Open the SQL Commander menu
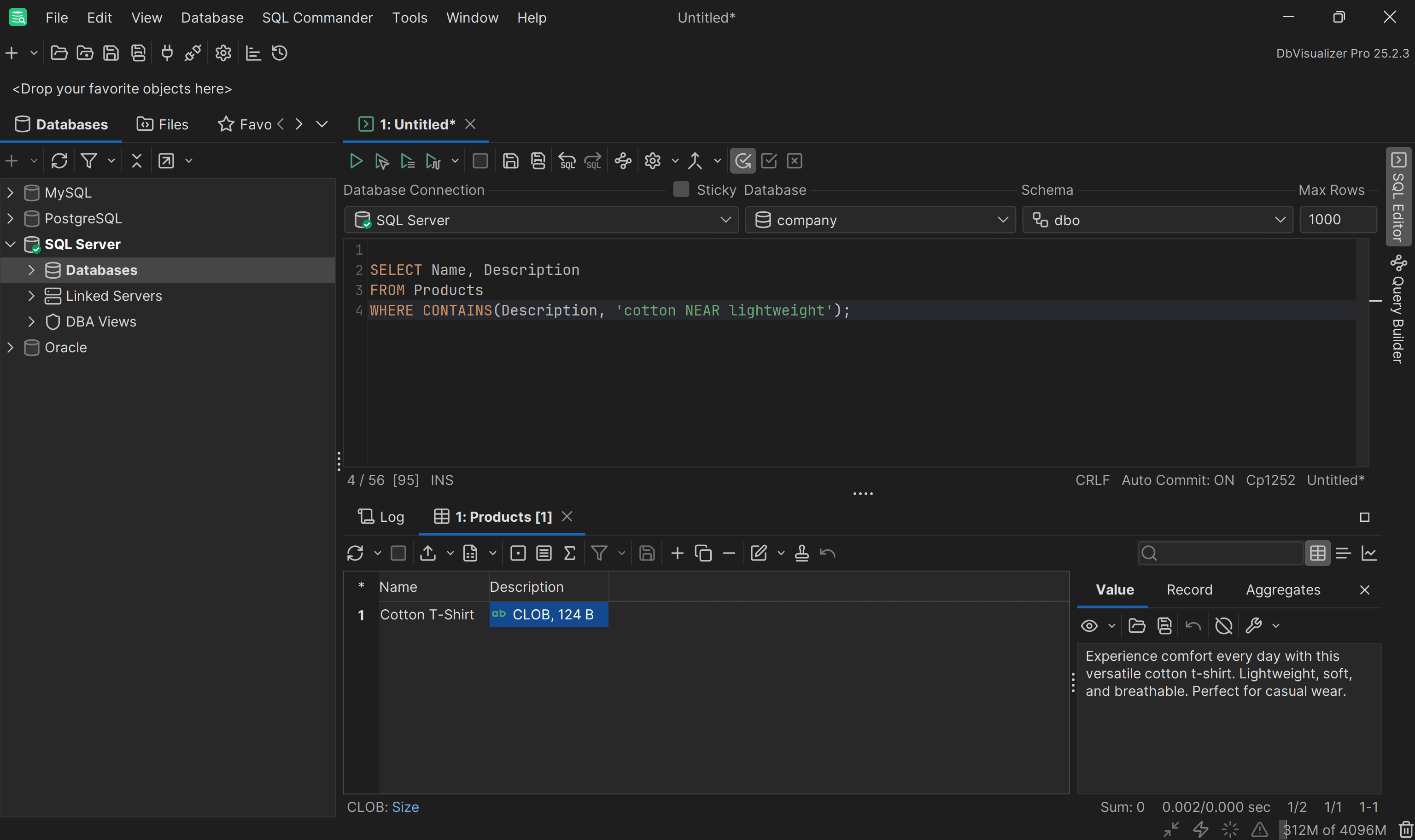Viewport: 1415px width, 840px height. click(317, 17)
